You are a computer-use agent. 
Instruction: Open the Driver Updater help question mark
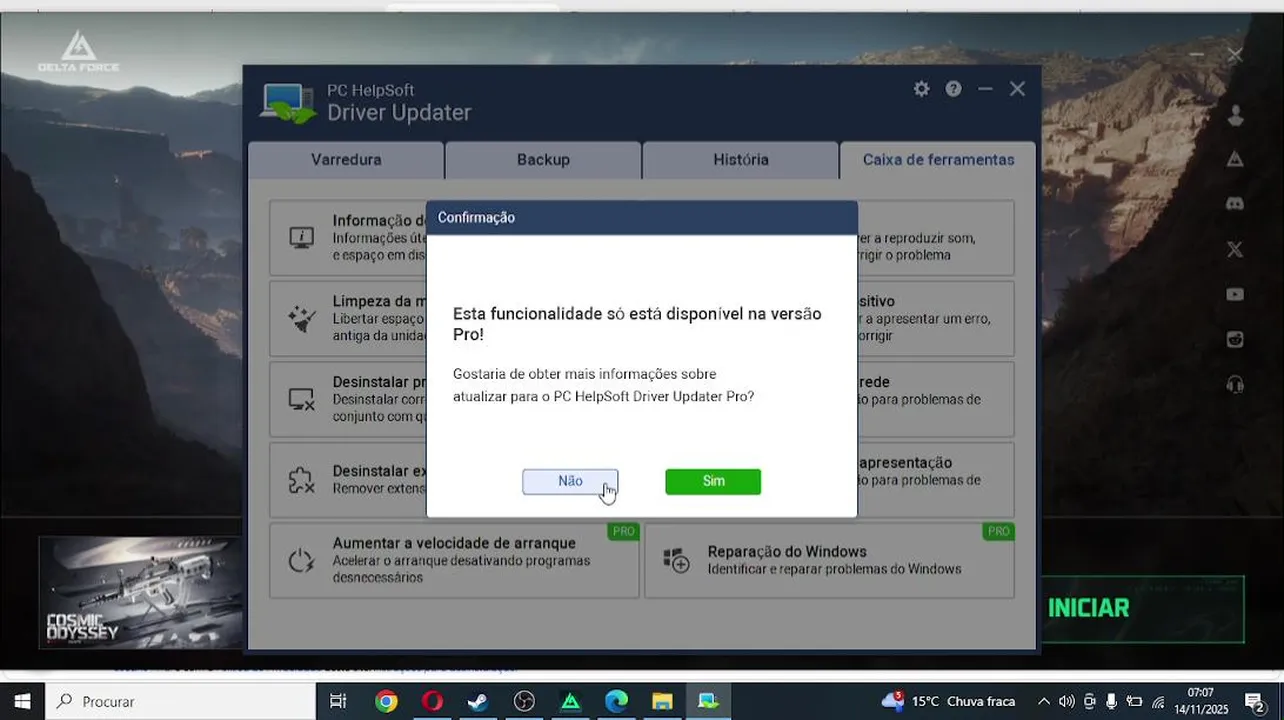click(x=954, y=89)
